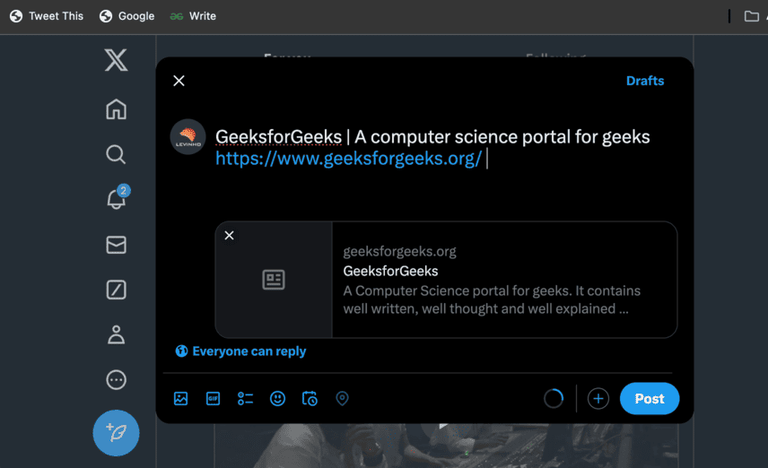Open Drafts in compose dialog

(x=645, y=81)
